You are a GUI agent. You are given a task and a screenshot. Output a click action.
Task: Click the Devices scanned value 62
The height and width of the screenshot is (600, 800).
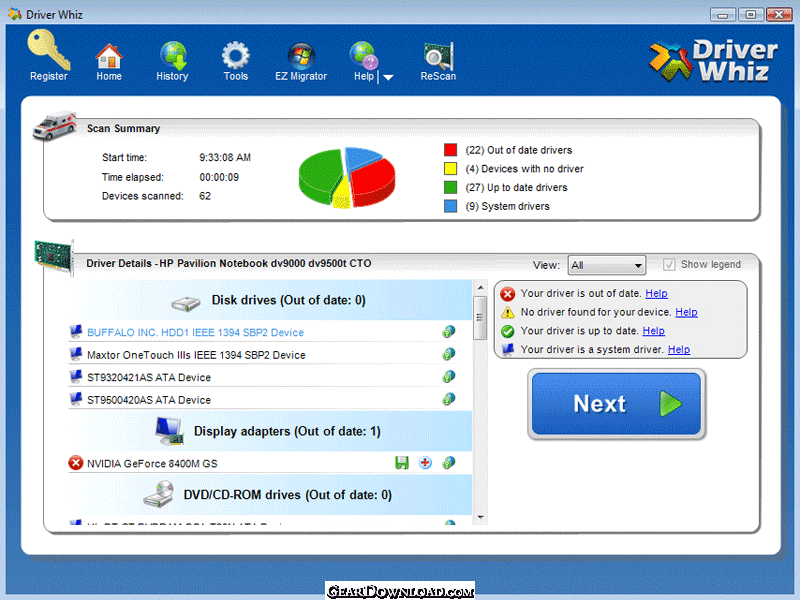pyautogui.click(x=205, y=196)
